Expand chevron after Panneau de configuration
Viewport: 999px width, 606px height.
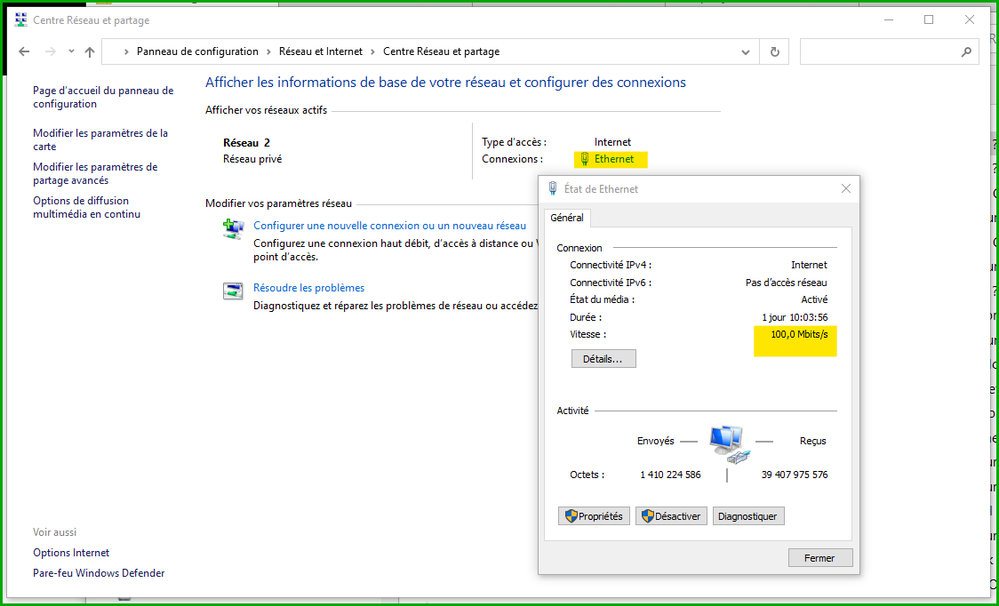pos(268,52)
